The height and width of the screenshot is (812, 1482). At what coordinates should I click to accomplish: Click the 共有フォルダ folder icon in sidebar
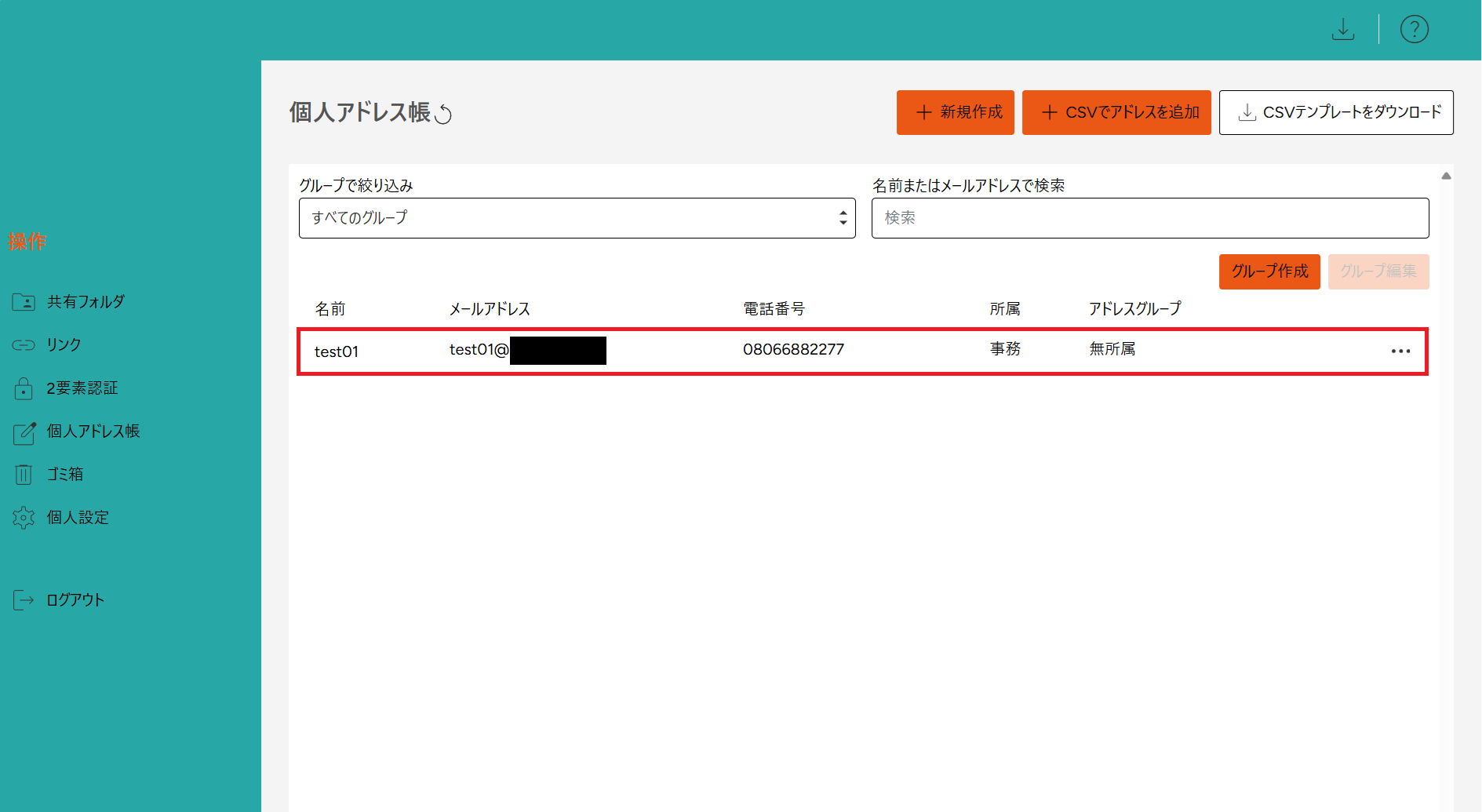click(x=24, y=302)
